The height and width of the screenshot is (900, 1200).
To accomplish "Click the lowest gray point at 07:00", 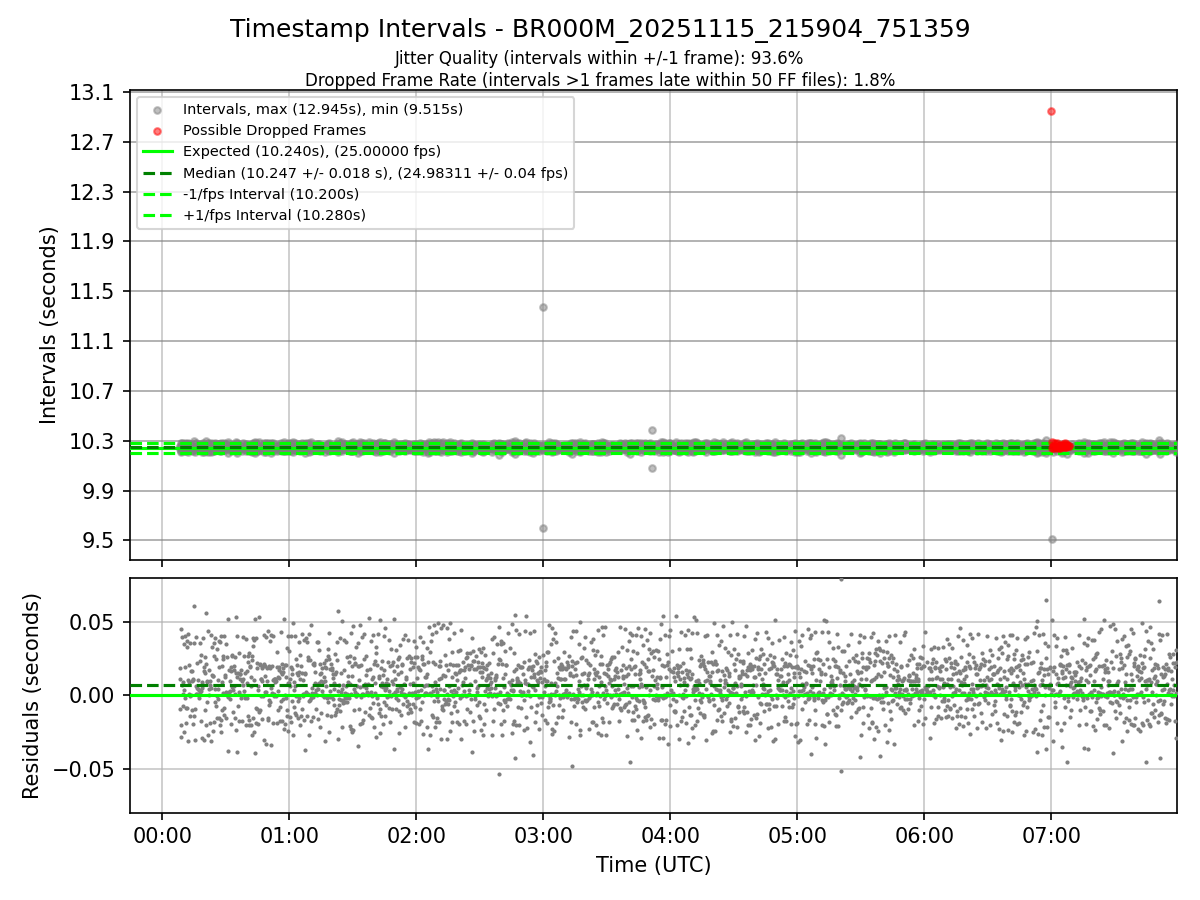I will point(1052,539).
